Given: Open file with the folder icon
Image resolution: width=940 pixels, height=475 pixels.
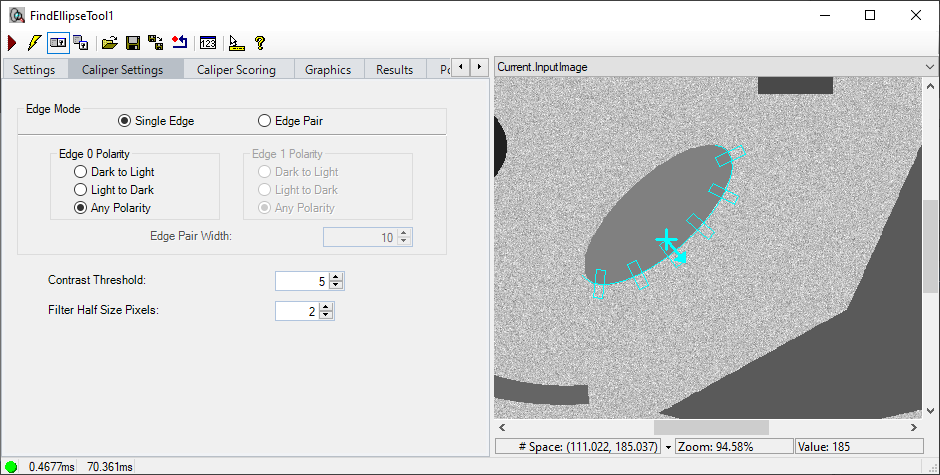Looking at the screenshot, I should coord(110,43).
